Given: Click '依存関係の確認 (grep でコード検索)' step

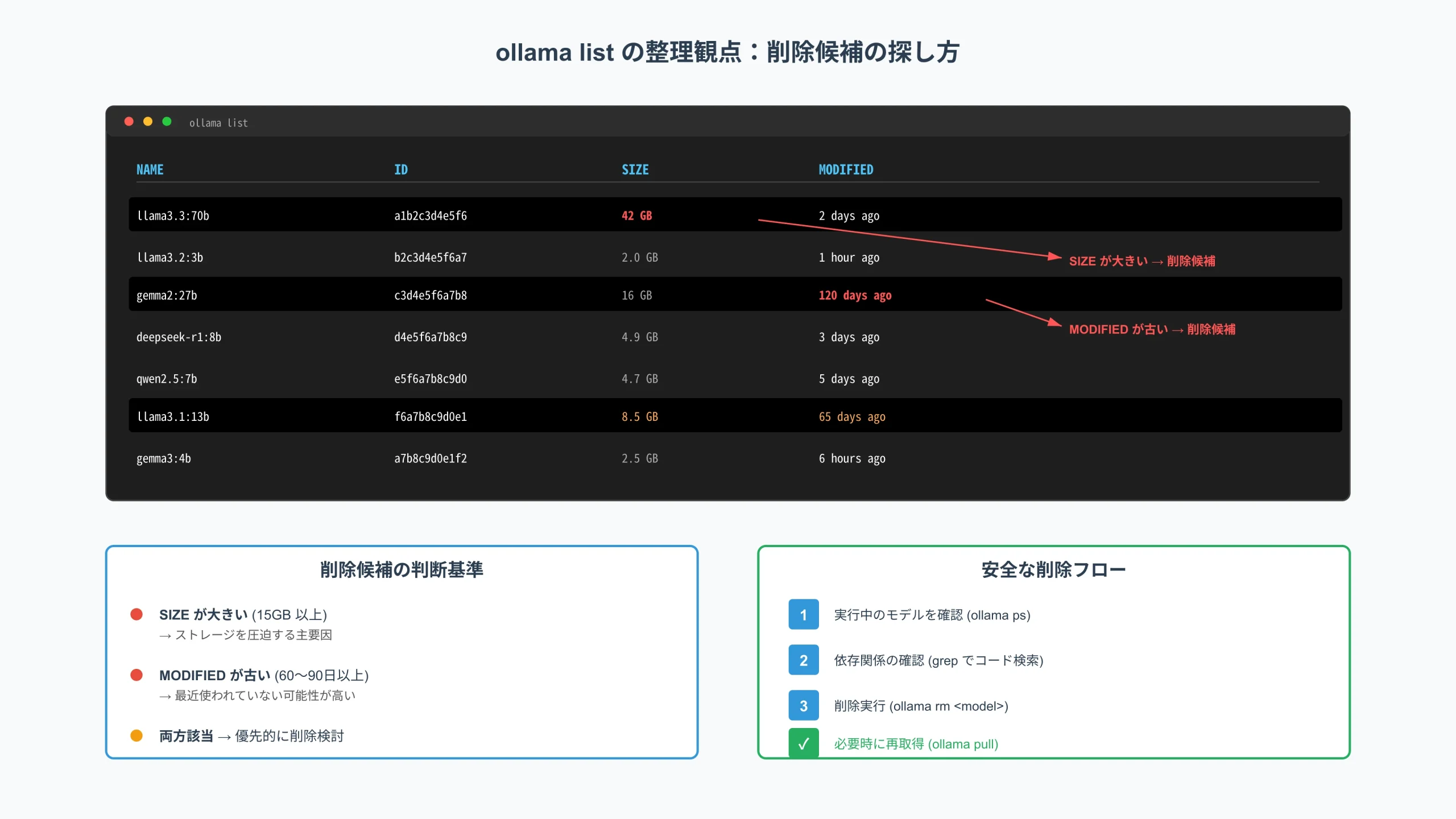Looking at the screenshot, I should (x=938, y=660).
